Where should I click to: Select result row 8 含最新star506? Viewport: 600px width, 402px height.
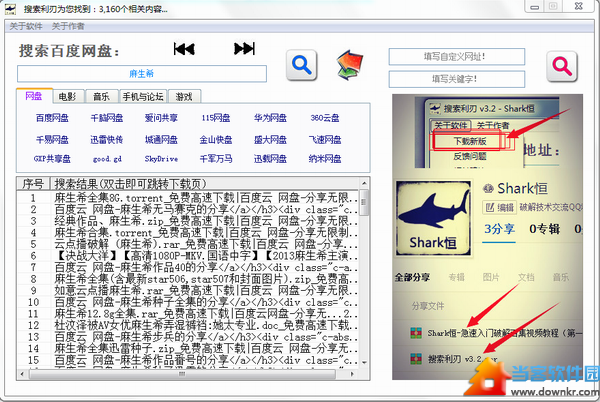(x=188, y=279)
